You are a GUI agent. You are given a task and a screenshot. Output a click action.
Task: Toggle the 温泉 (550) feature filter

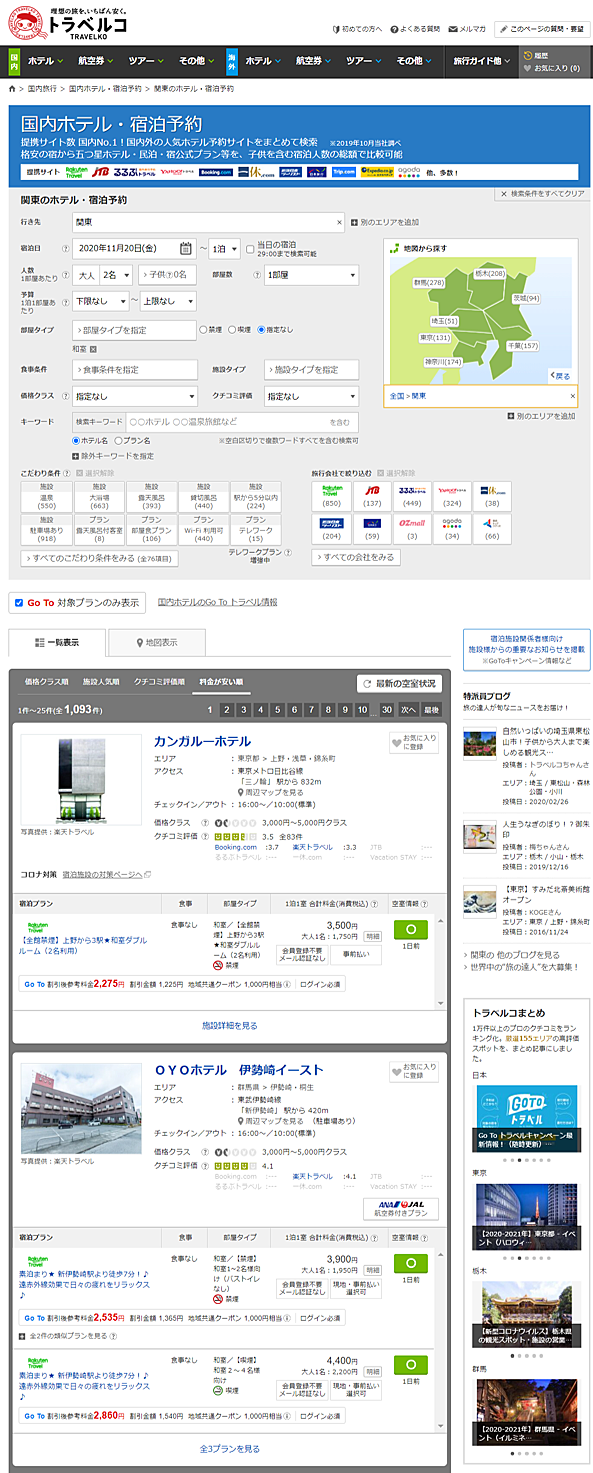click(46, 496)
